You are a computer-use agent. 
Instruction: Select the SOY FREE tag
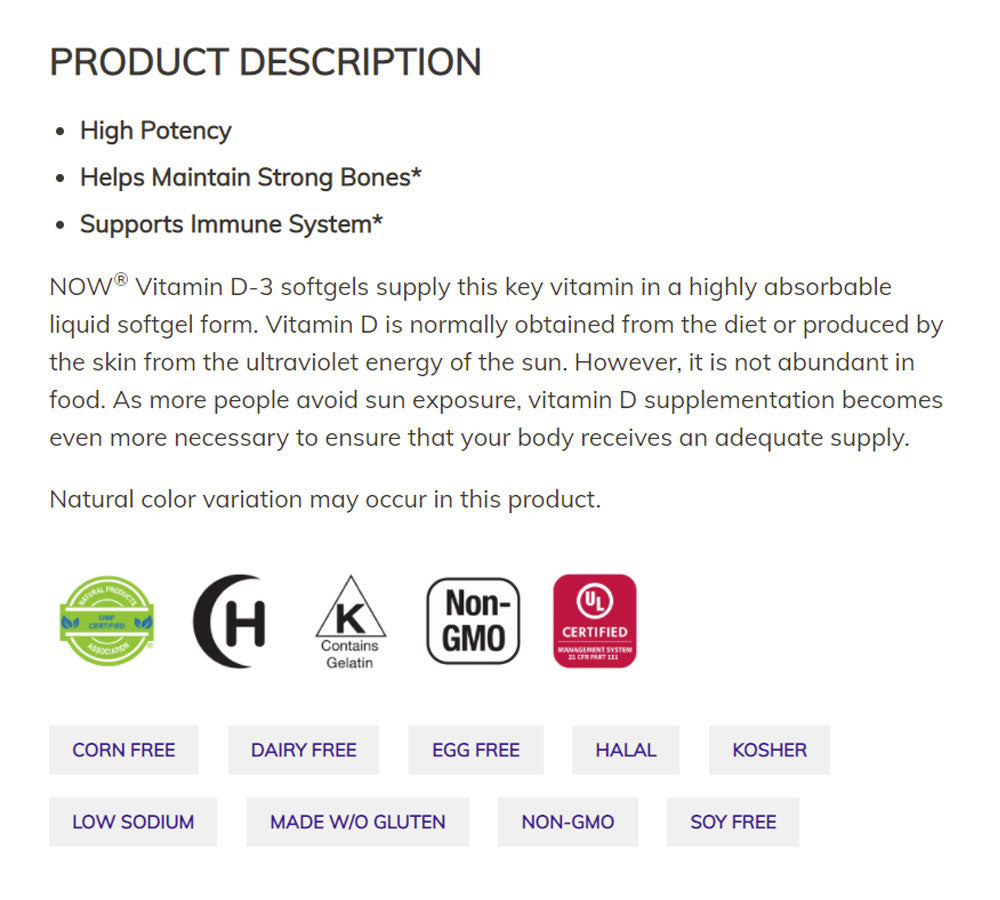tap(733, 822)
